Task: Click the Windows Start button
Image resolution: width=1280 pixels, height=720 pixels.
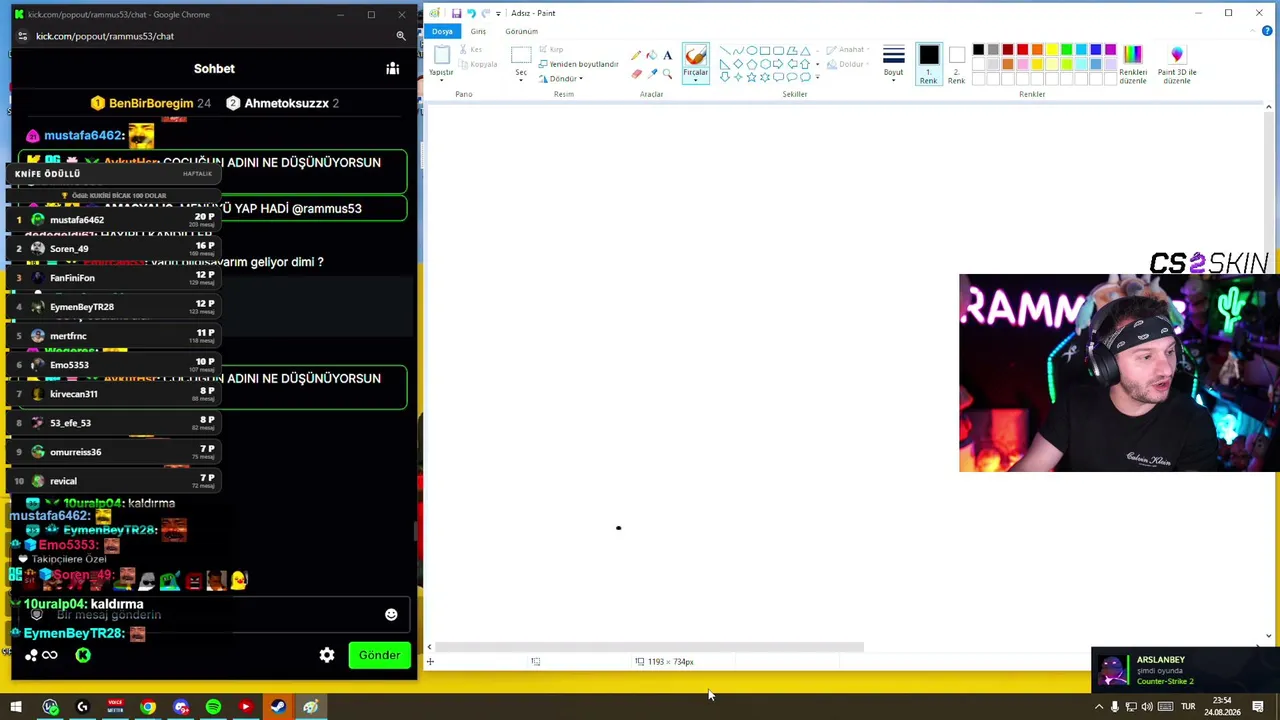Action: 16,707
